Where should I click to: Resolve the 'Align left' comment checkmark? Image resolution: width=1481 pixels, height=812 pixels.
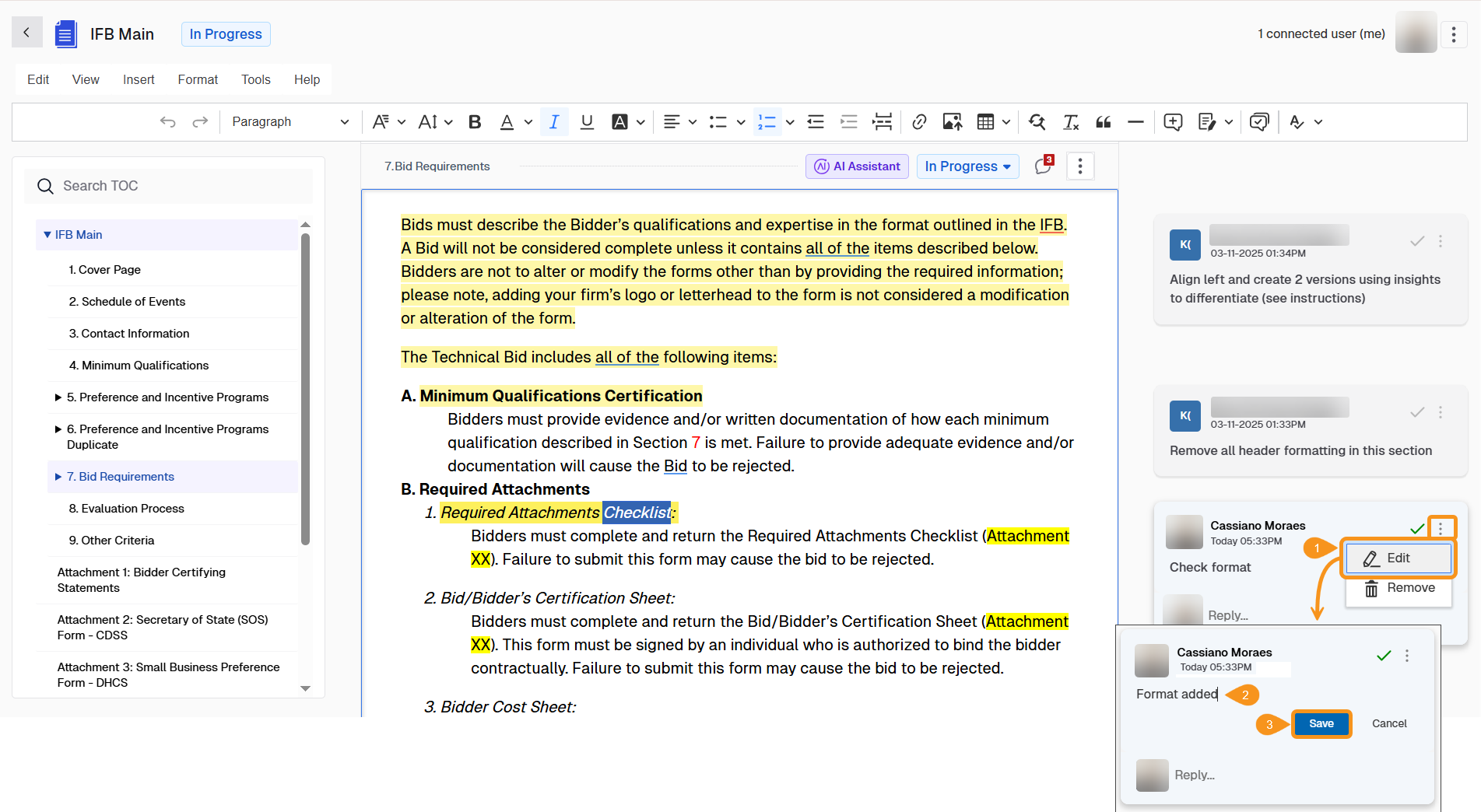pyautogui.click(x=1417, y=241)
